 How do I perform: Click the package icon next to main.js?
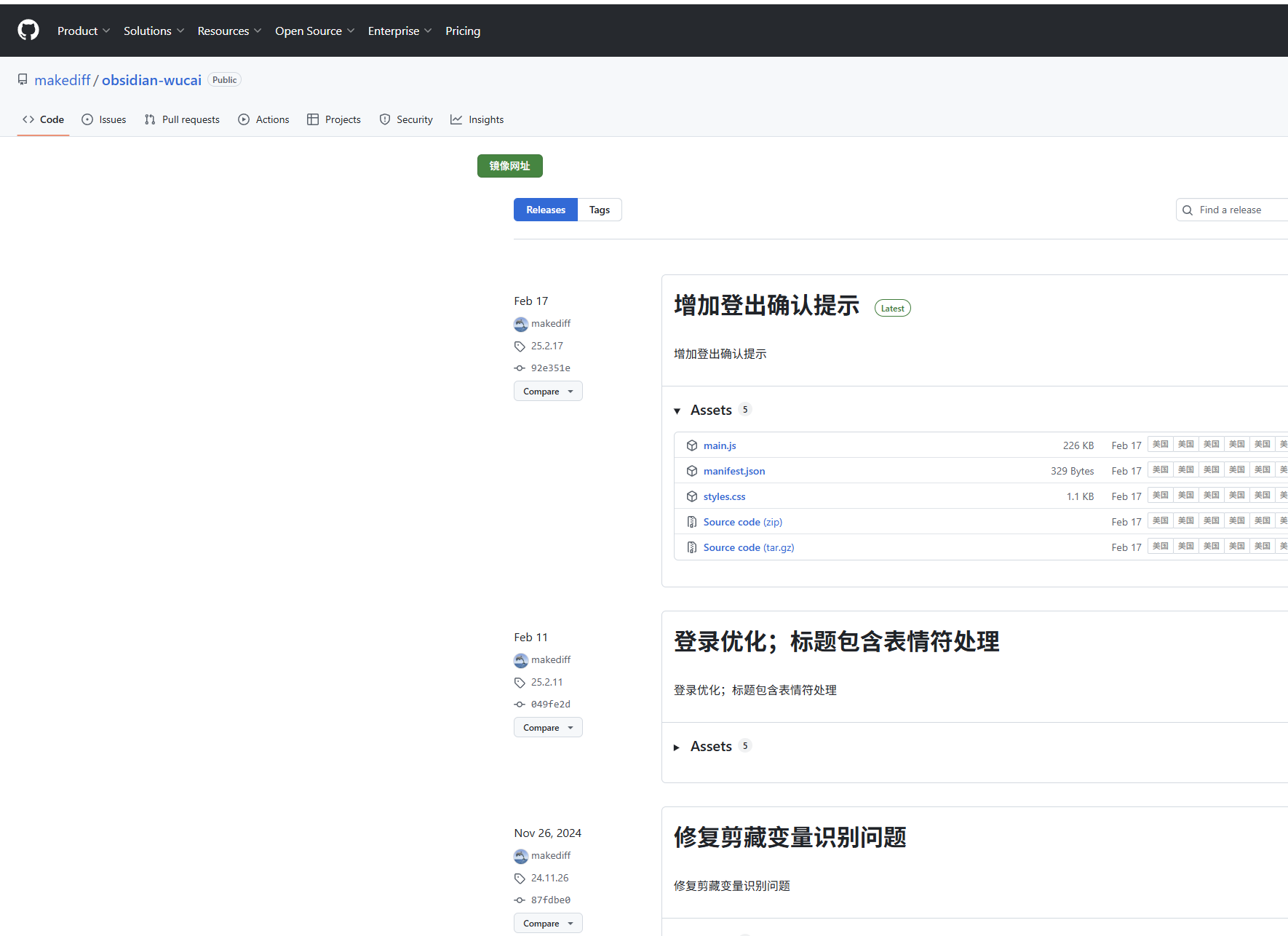click(692, 445)
